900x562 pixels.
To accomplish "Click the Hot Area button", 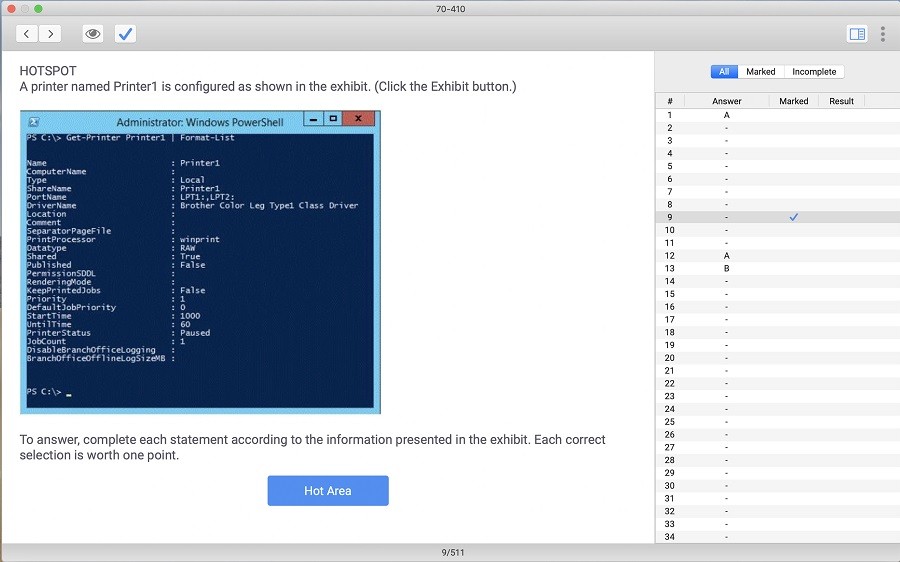I will [x=328, y=491].
